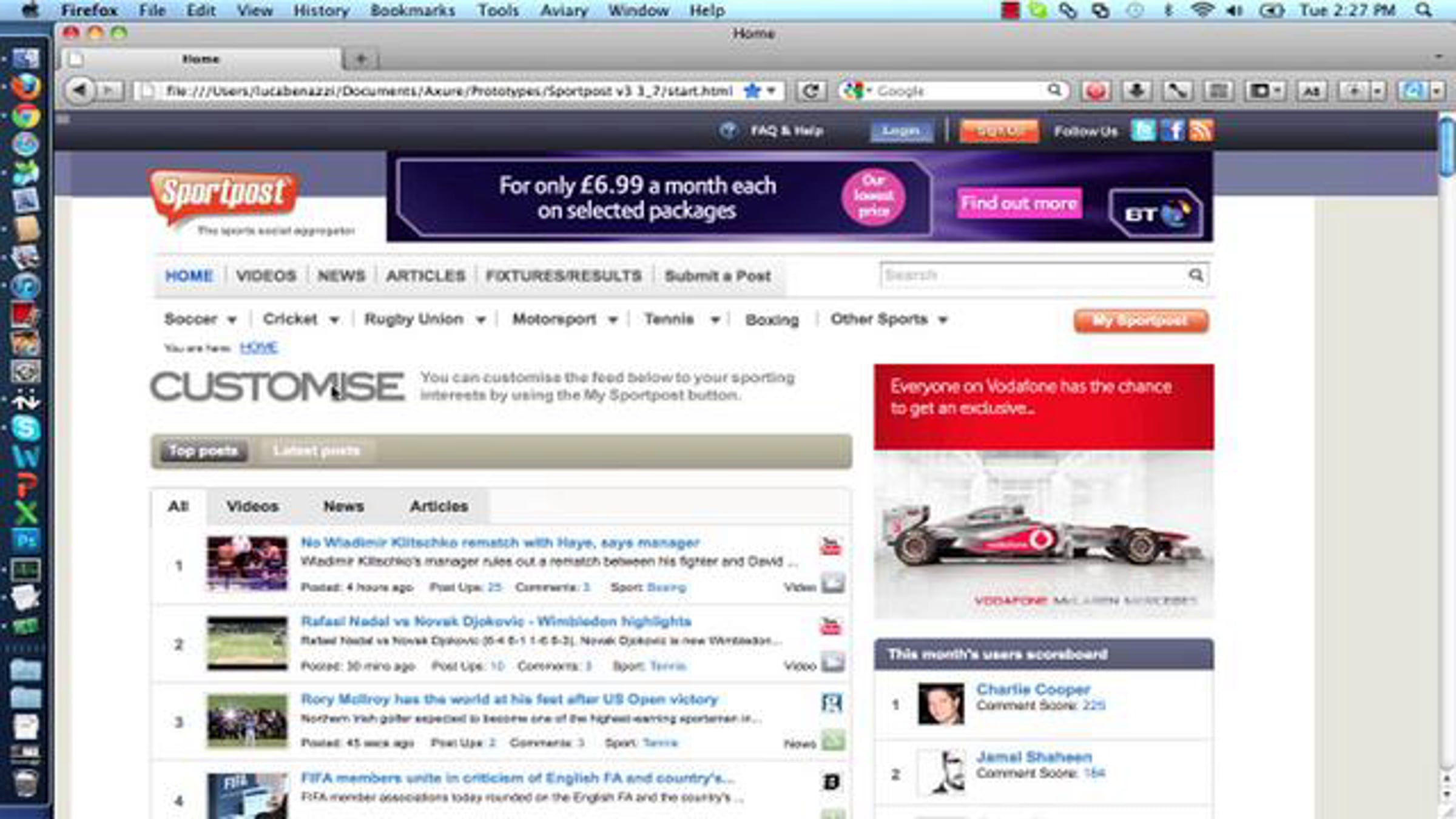
Task: Click the browser back arrow
Action: pos(79,91)
